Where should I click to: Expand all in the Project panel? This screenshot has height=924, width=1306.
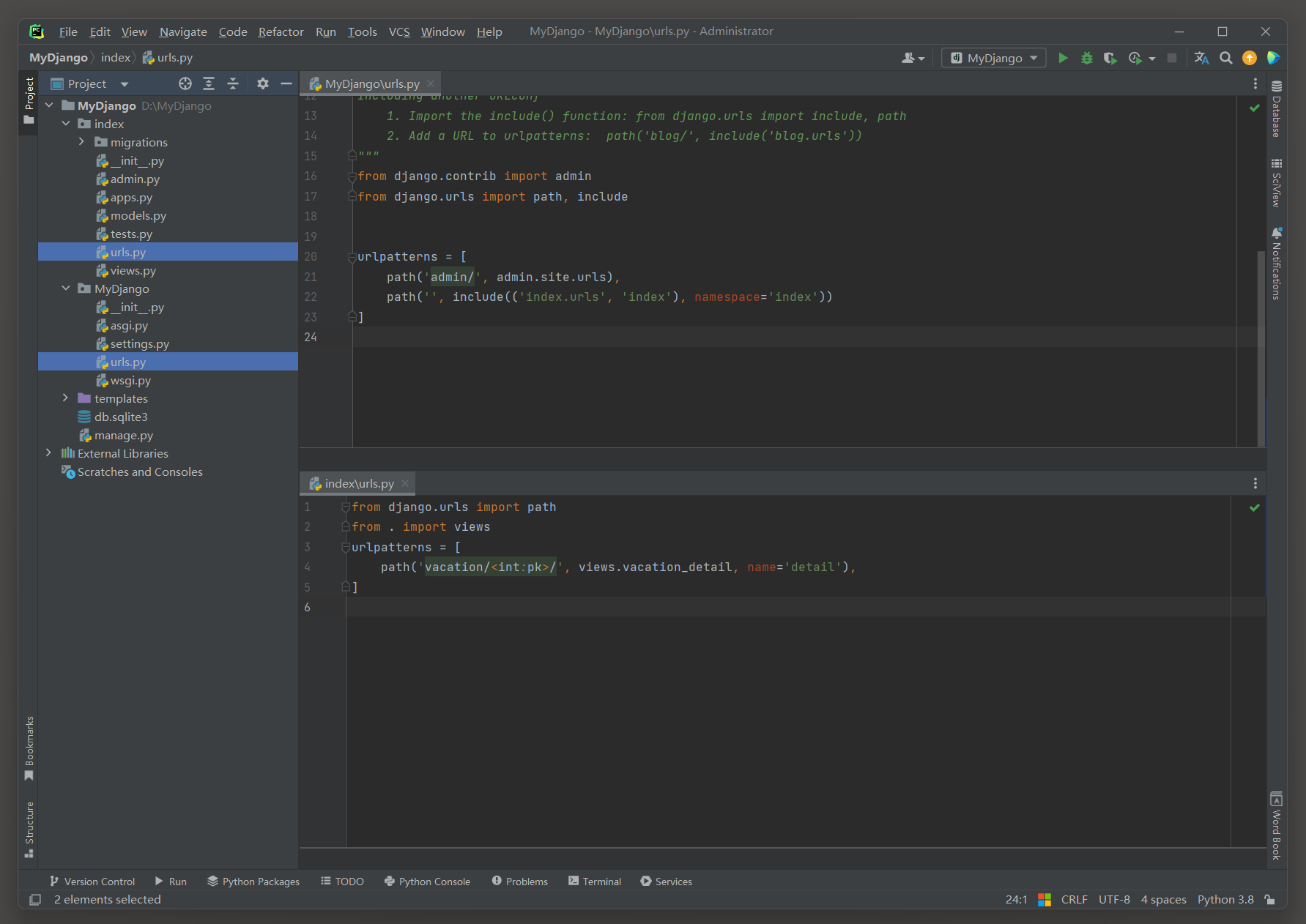tap(209, 83)
